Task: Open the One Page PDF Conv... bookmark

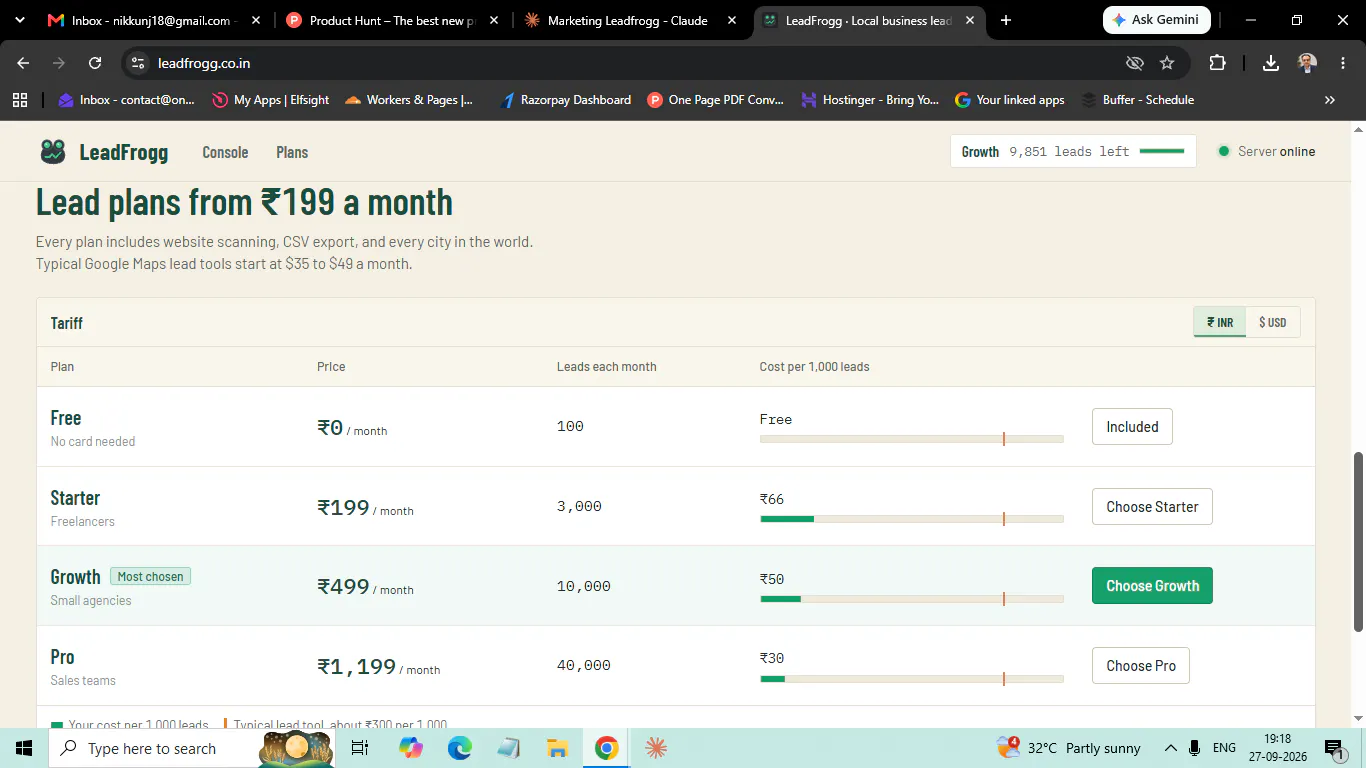Action: pos(716,100)
